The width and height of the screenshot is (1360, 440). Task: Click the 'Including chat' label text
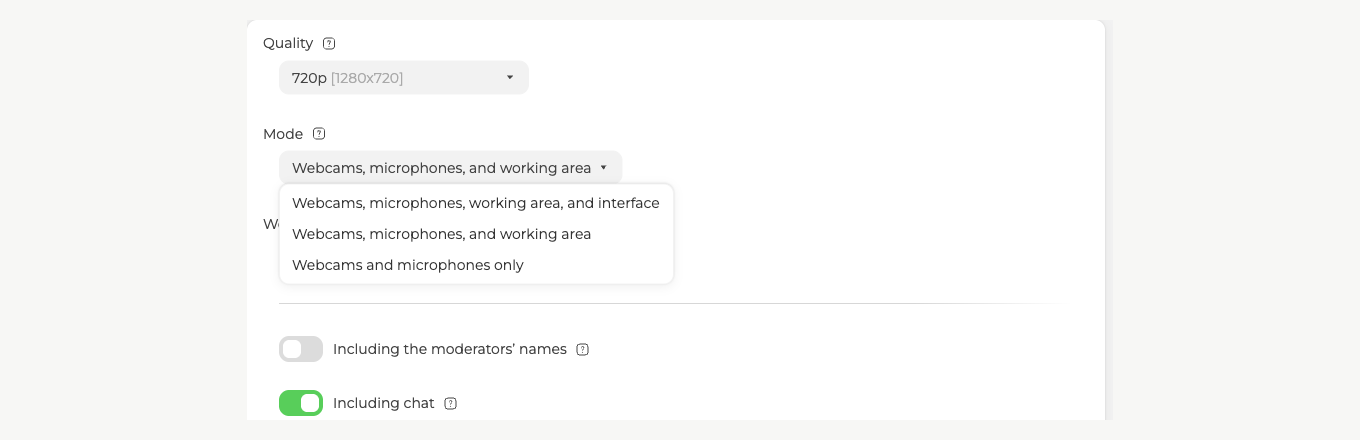tap(384, 404)
